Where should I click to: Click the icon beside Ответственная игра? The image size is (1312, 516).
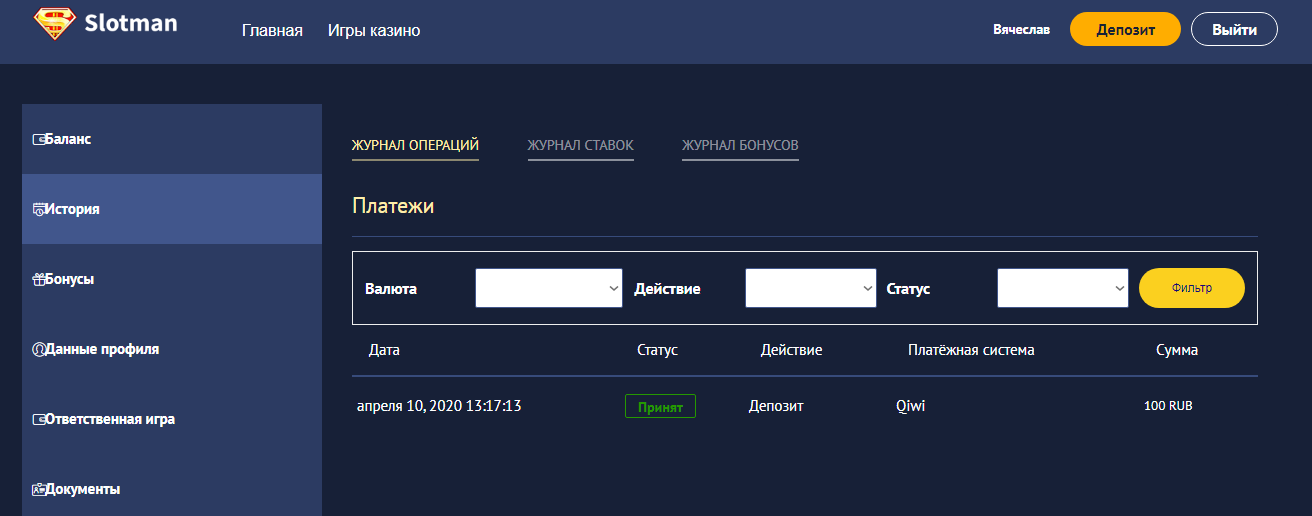(38, 420)
